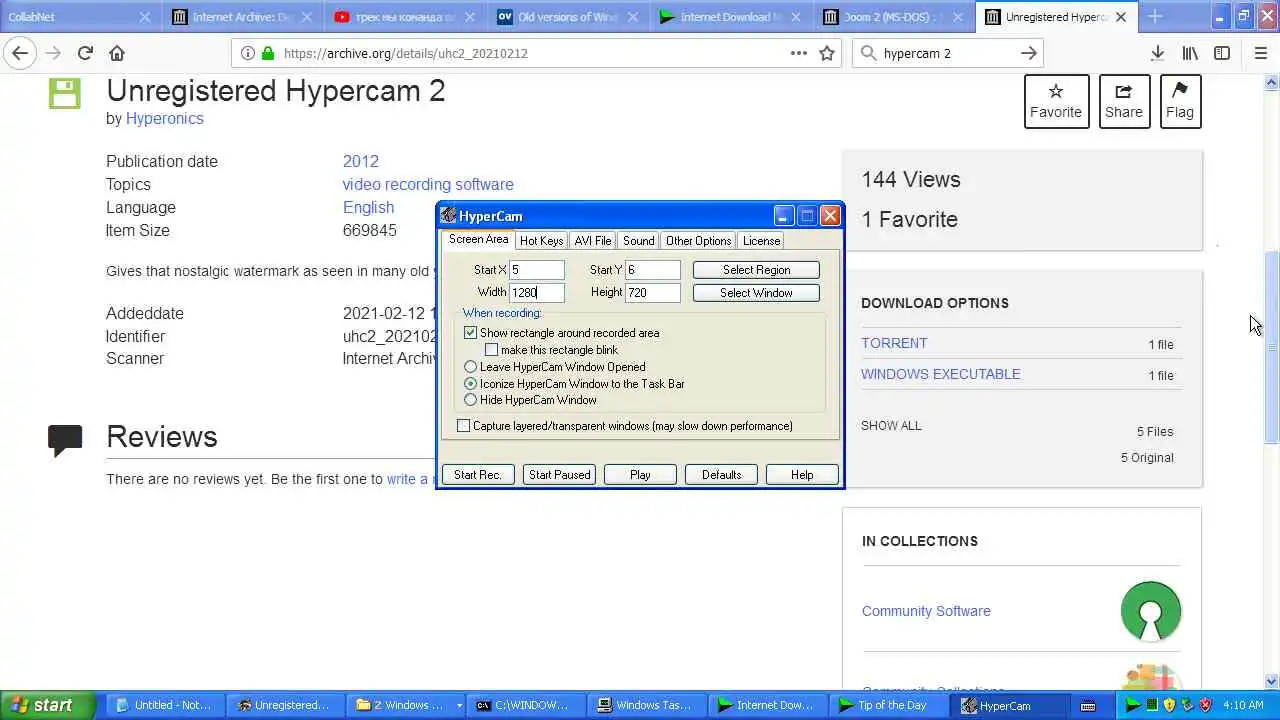Image resolution: width=1280 pixels, height=720 pixels.
Task: Click the Community Software collection logo
Action: click(x=1151, y=611)
